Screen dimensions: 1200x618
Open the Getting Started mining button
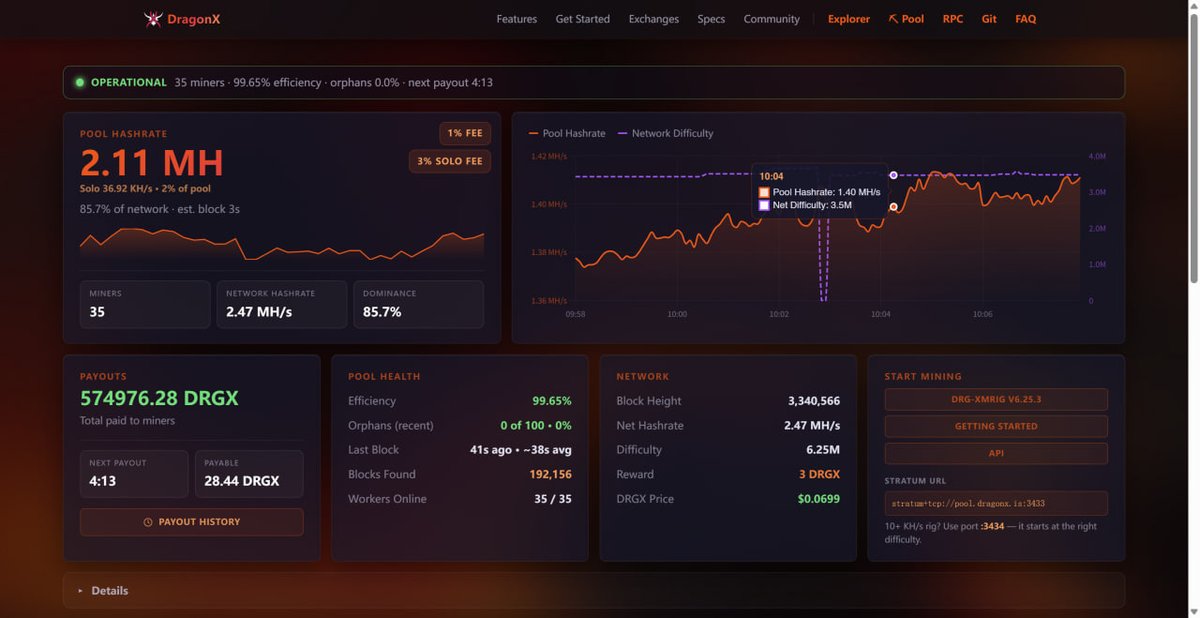click(996, 426)
